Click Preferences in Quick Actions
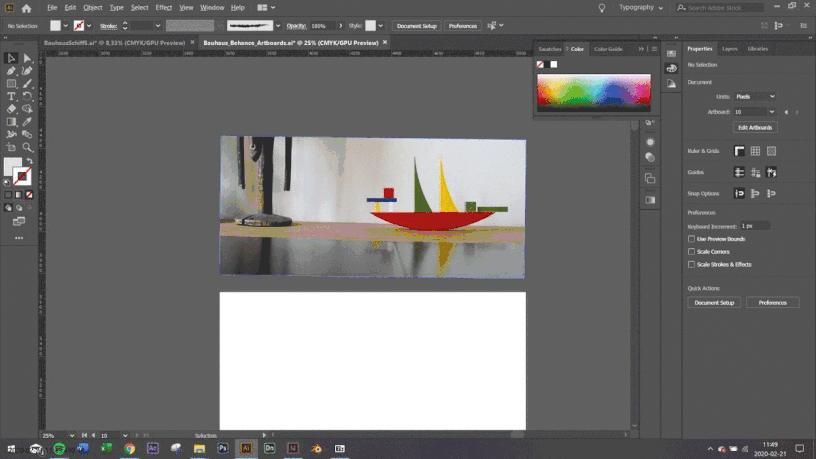The image size is (816, 459). (x=772, y=303)
